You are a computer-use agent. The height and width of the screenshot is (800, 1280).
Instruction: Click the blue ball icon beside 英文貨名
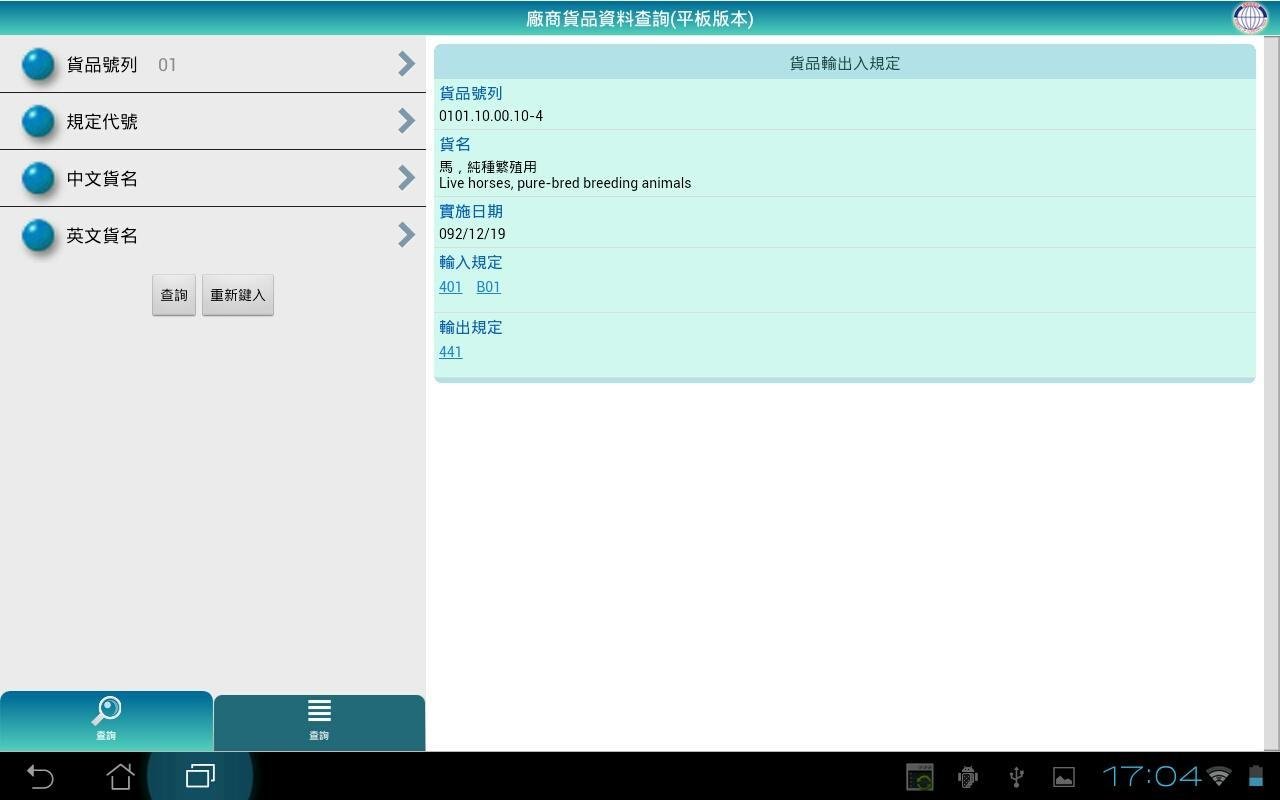point(38,235)
